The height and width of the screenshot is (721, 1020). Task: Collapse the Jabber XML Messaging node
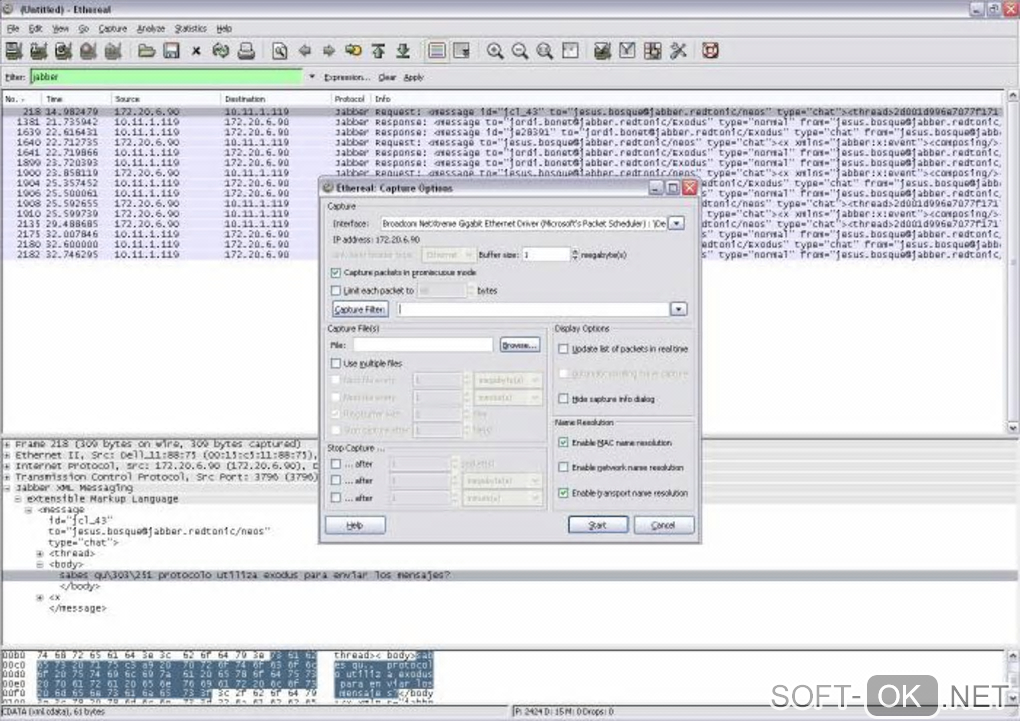pos(7,487)
